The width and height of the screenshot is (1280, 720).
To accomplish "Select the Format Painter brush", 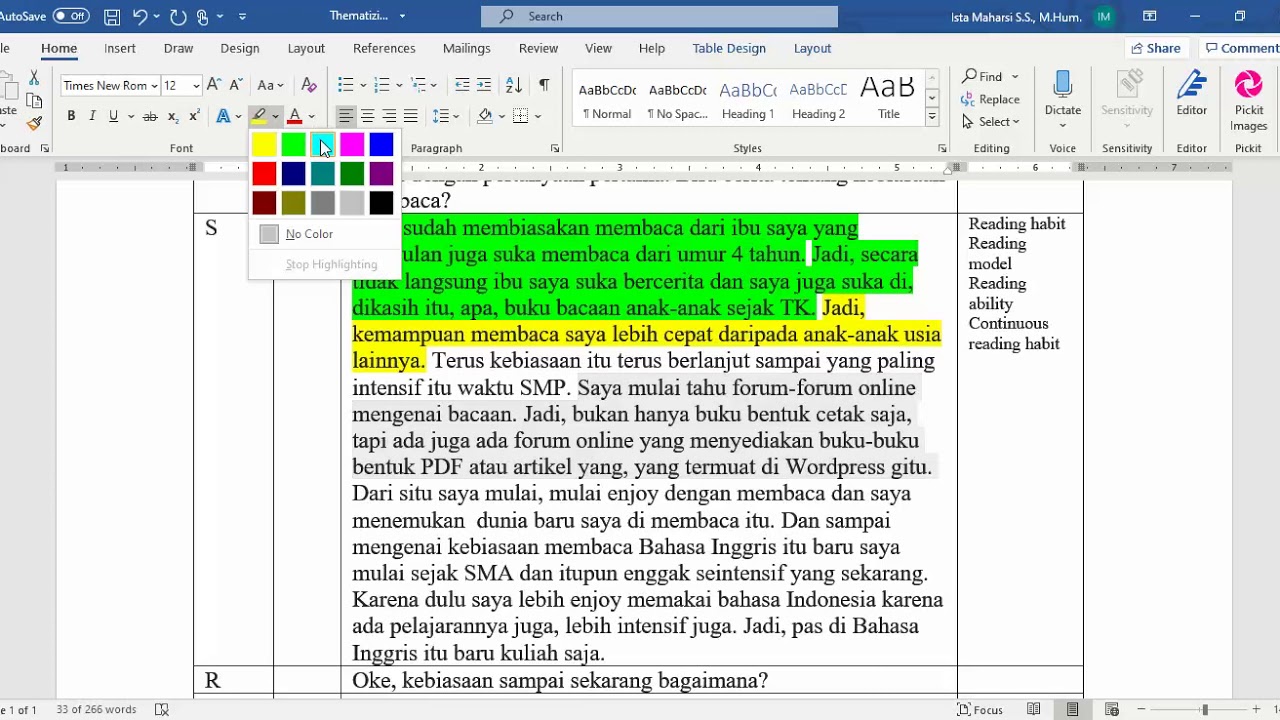I will click(x=34, y=123).
